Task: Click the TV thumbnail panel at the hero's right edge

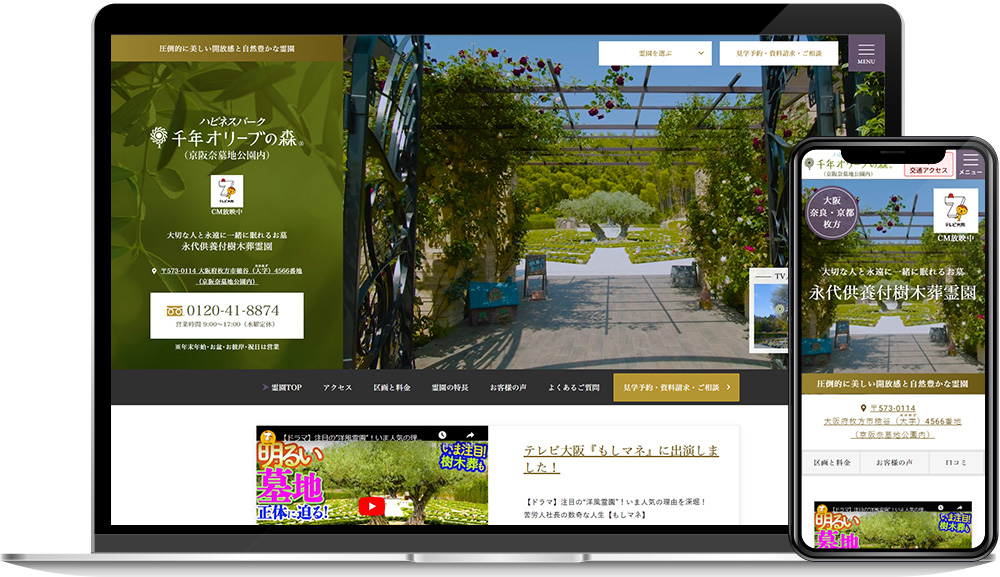Action: point(769,310)
